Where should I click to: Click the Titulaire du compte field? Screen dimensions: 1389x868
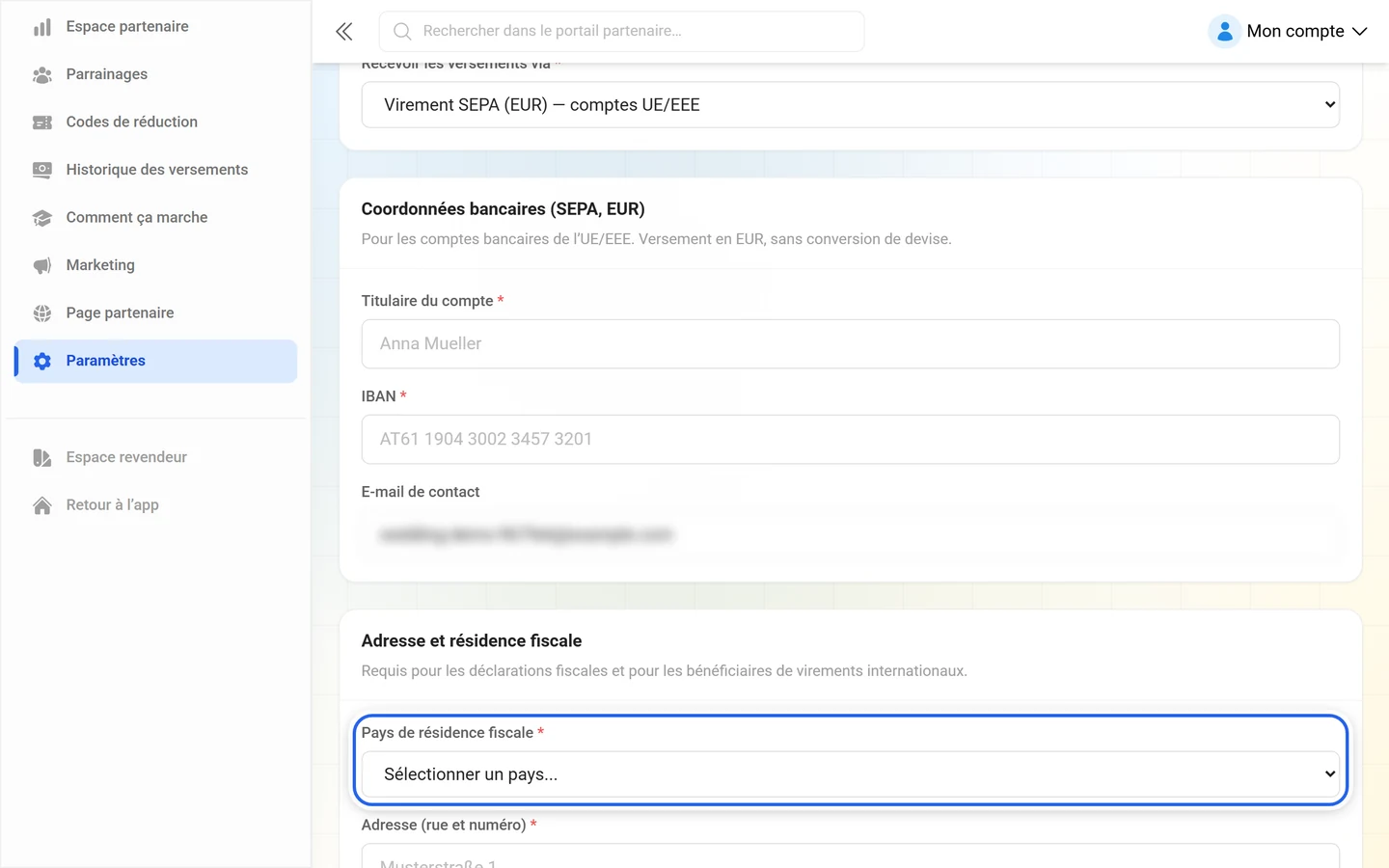pyautogui.click(x=851, y=344)
